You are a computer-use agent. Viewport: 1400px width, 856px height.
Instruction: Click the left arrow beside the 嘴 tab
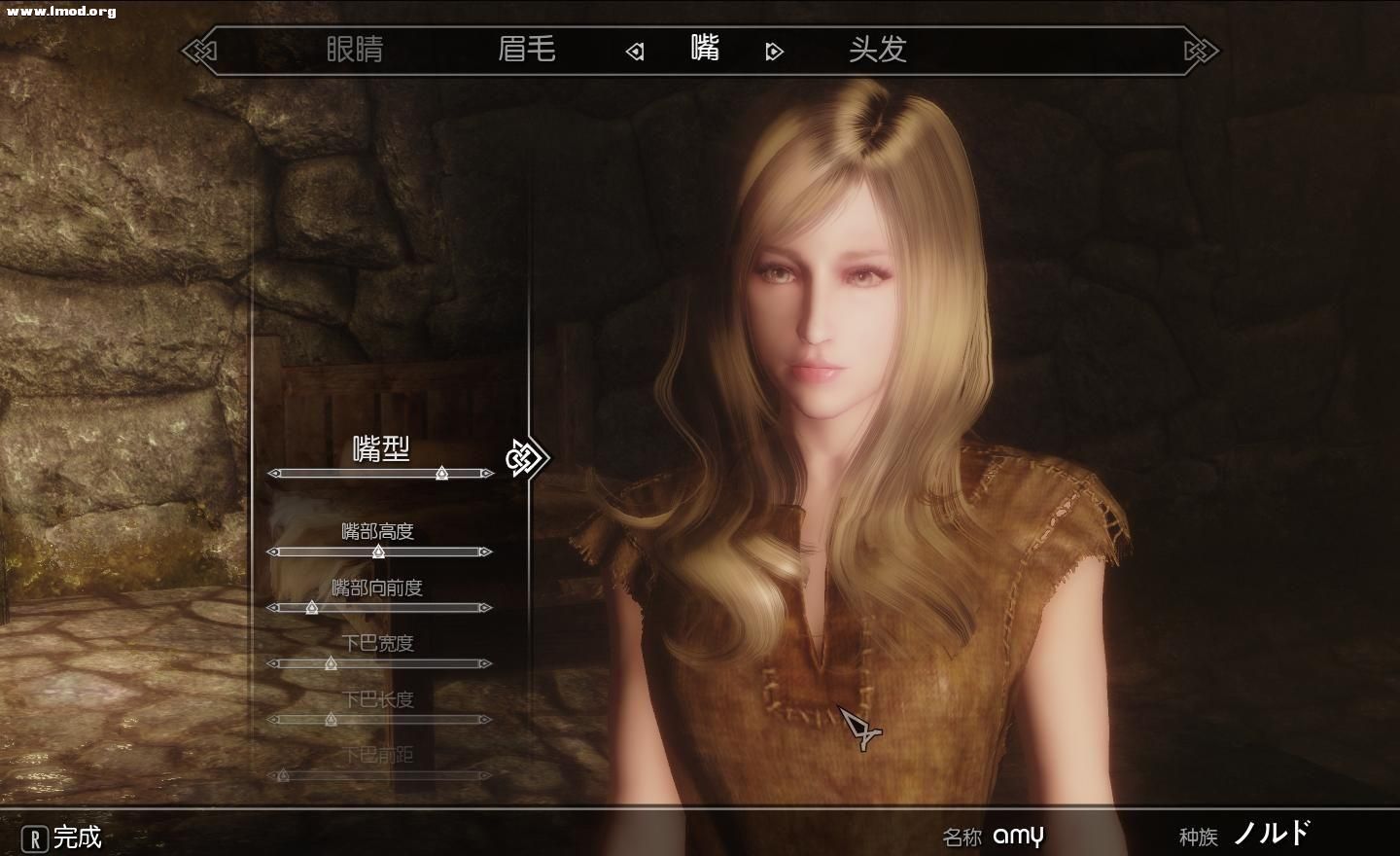tap(635, 52)
